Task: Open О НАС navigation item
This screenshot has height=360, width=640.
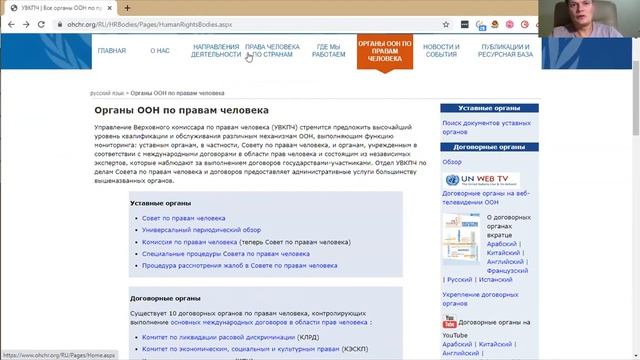Action: [x=160, y=51]
